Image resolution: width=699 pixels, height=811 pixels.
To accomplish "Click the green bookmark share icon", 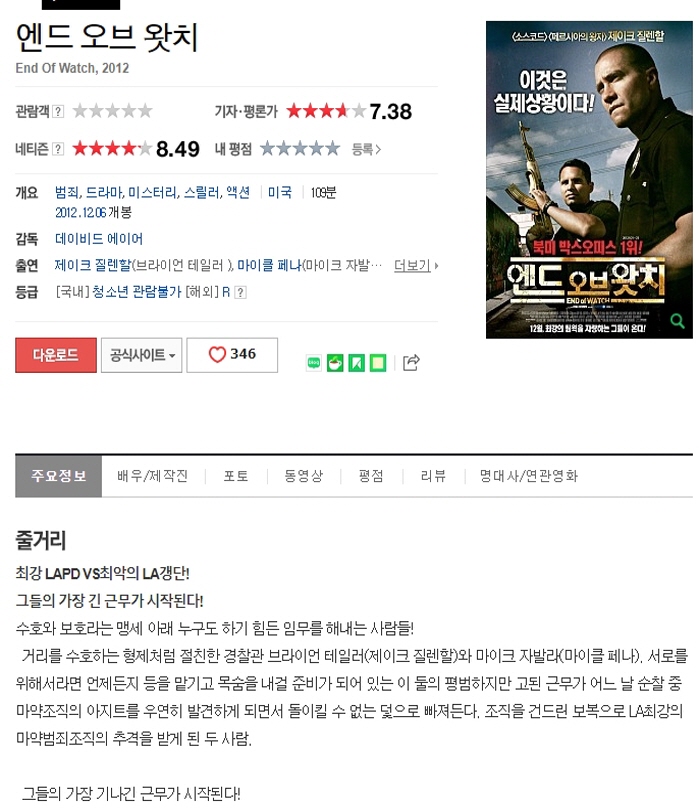I will tap(356, 363).
